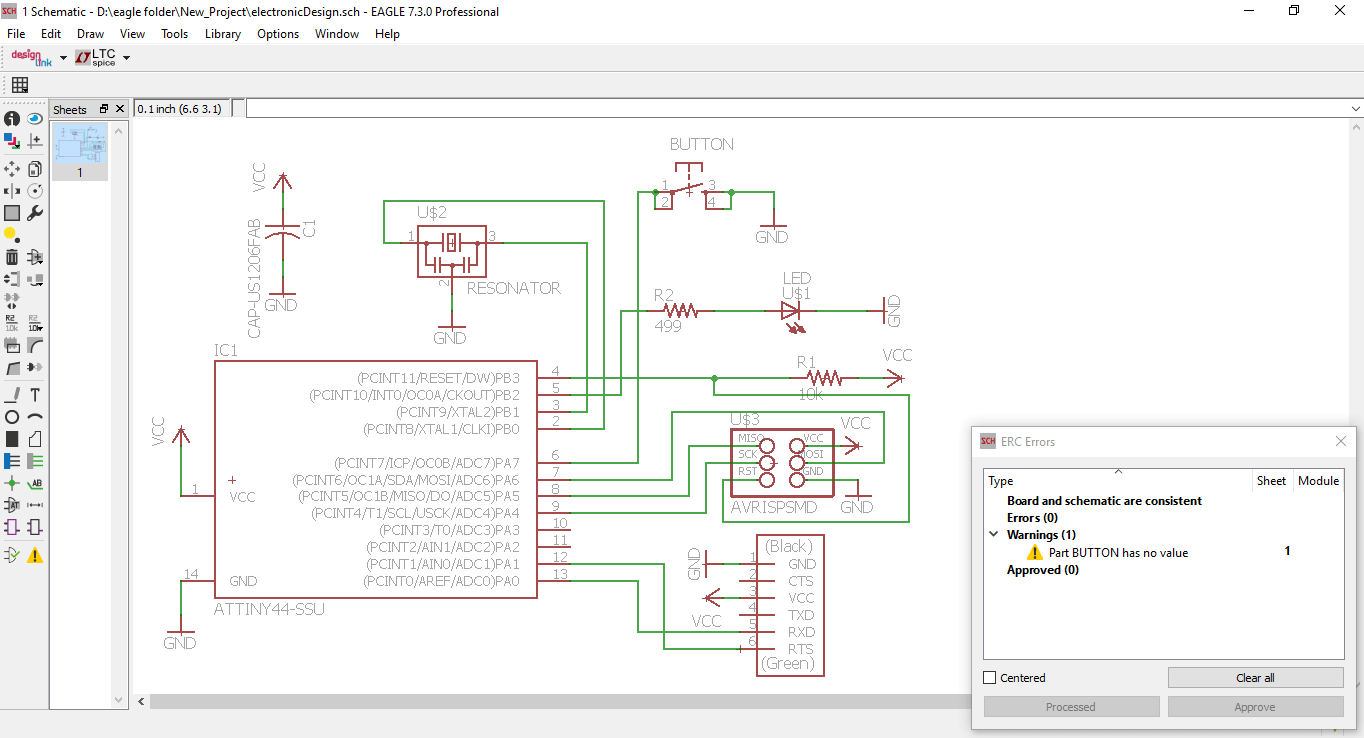The image size is (1364, 738).
Task: Select the Replace part tool
Action: point(35,279)
